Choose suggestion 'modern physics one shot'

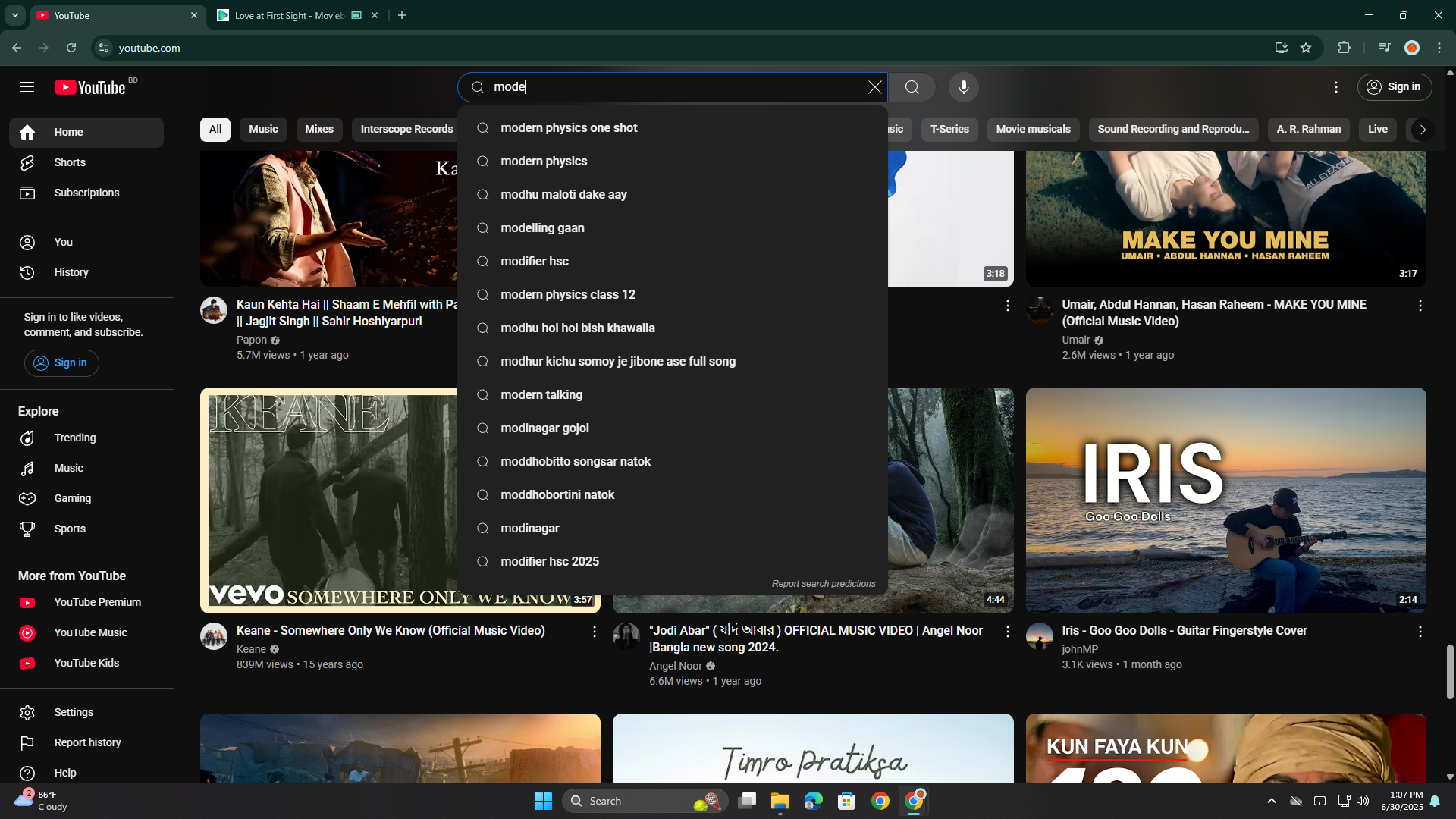[673, 128]
